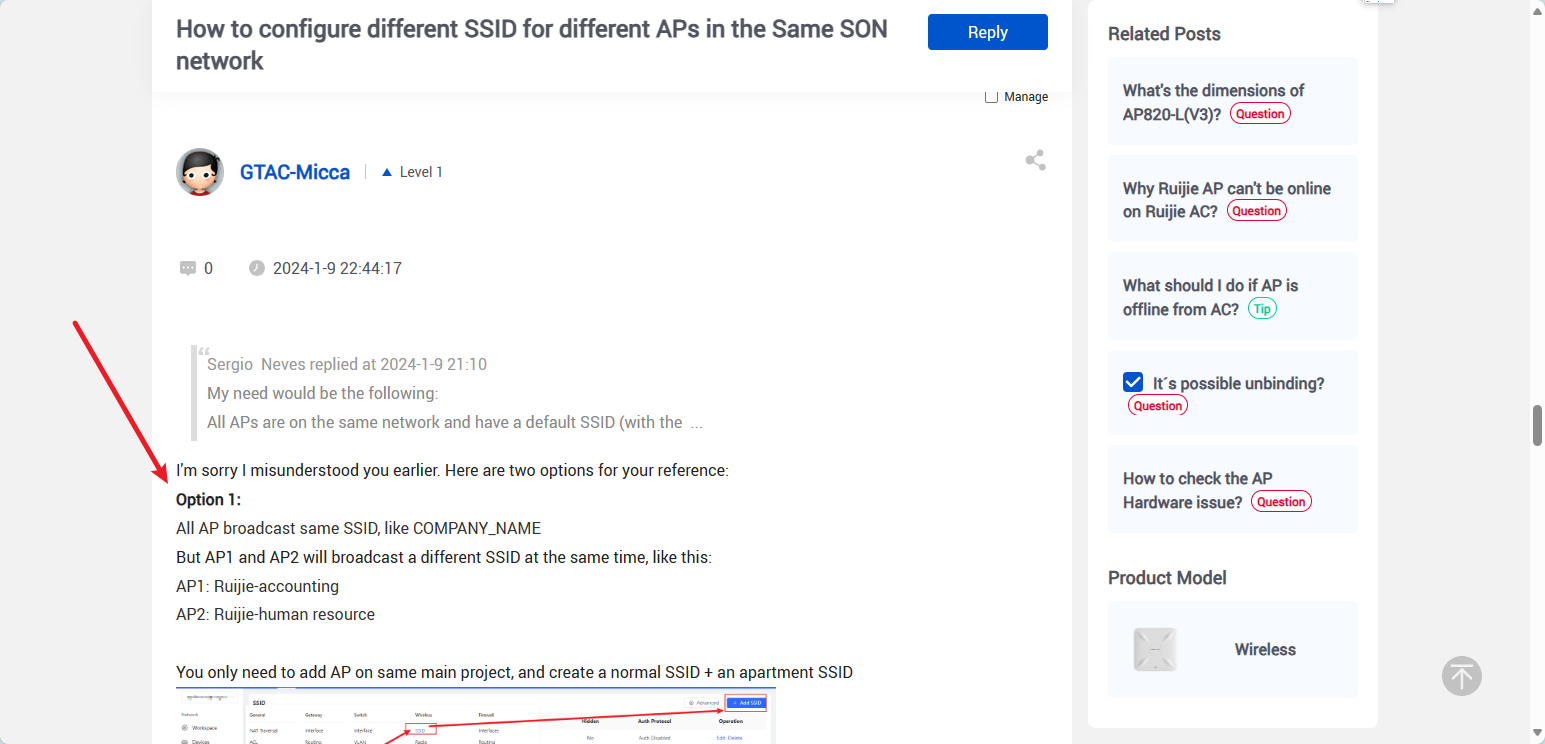Click the line starting 'But AP1 and AP2 will broadcast'

(444, 557)
